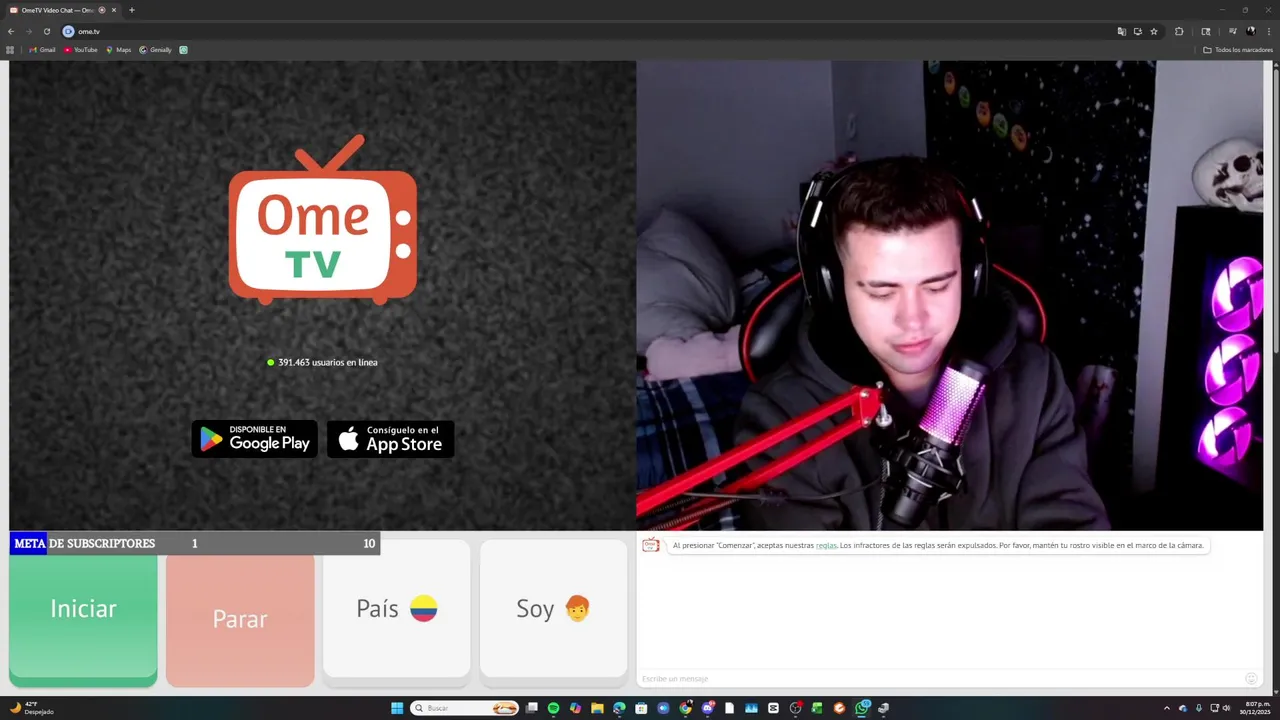This screenshot has width=1280, height=720.
Task: Open File Explorer from taskbar
Action: tap(597, 708)
